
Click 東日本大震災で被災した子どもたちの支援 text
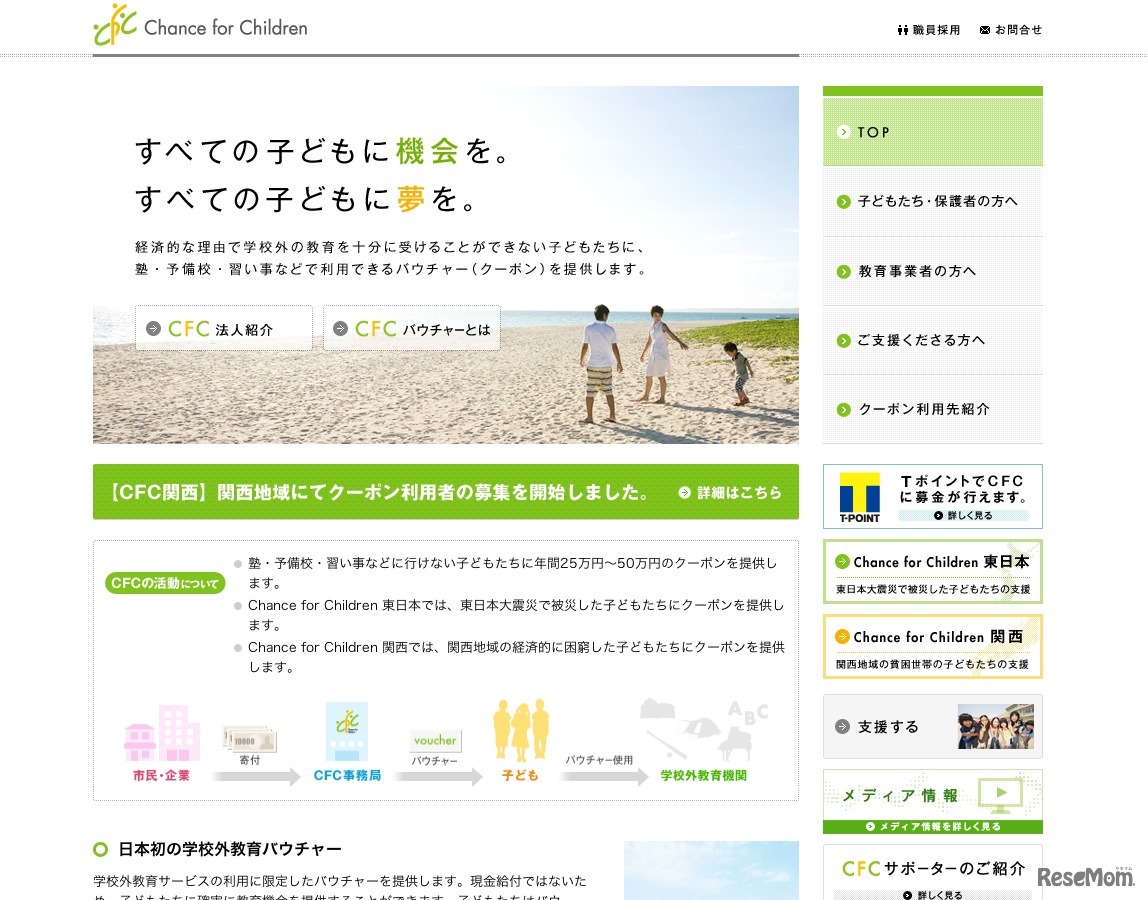tap(933, 590)
